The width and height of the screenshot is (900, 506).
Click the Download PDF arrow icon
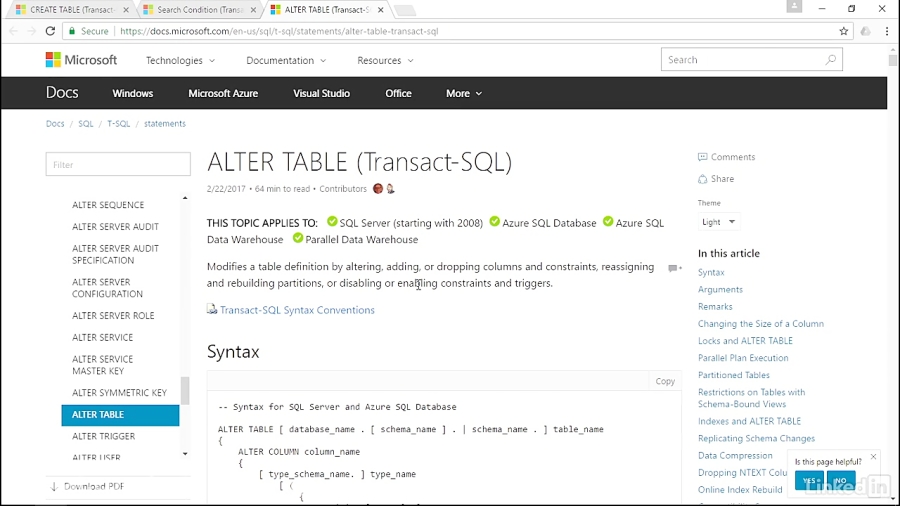pos(54,486)
